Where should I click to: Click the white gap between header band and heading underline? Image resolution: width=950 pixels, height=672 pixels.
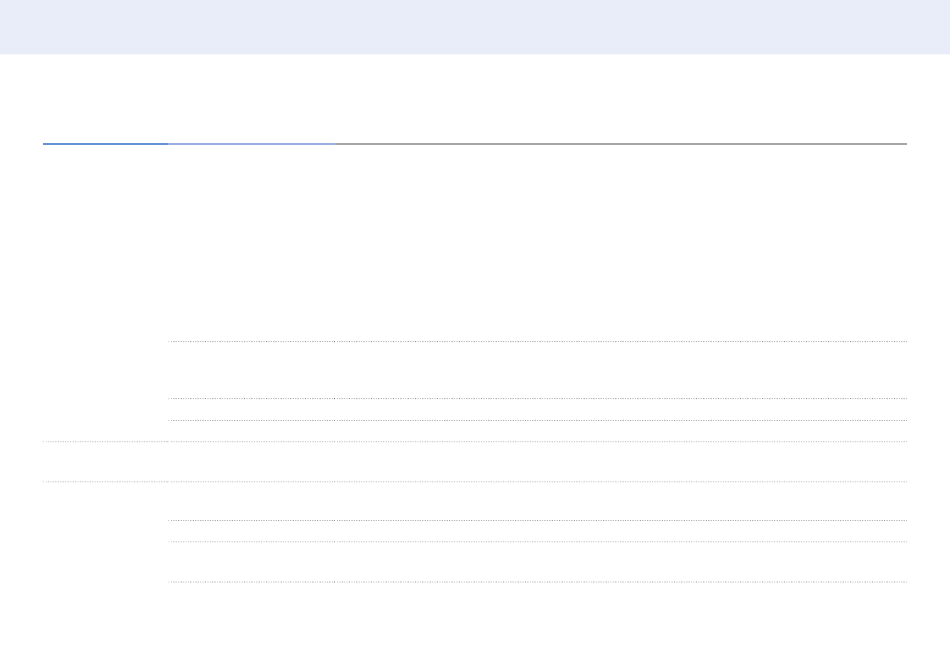475,100
